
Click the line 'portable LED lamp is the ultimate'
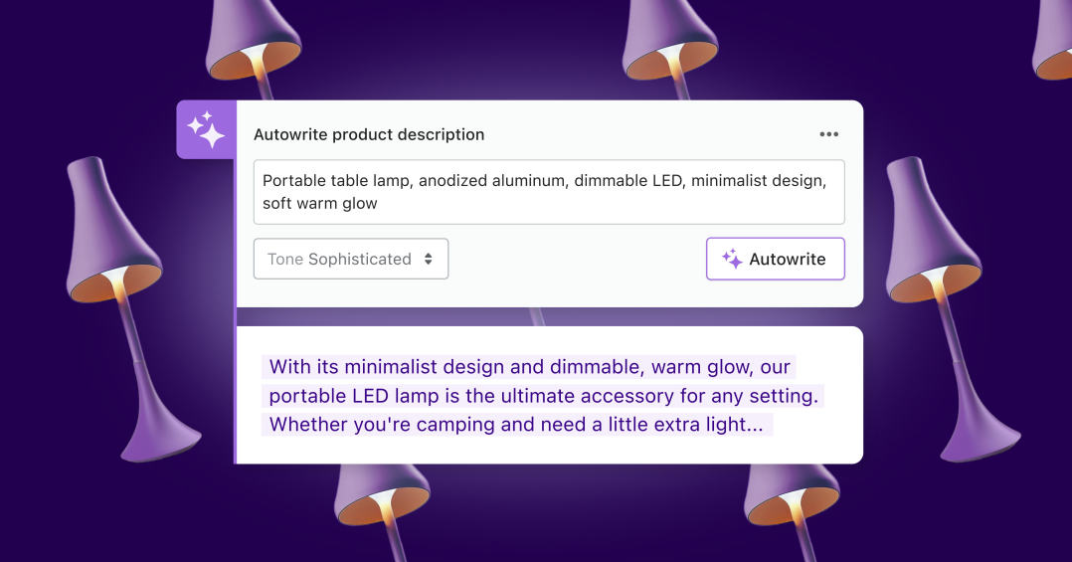click(x=544, y=396)
